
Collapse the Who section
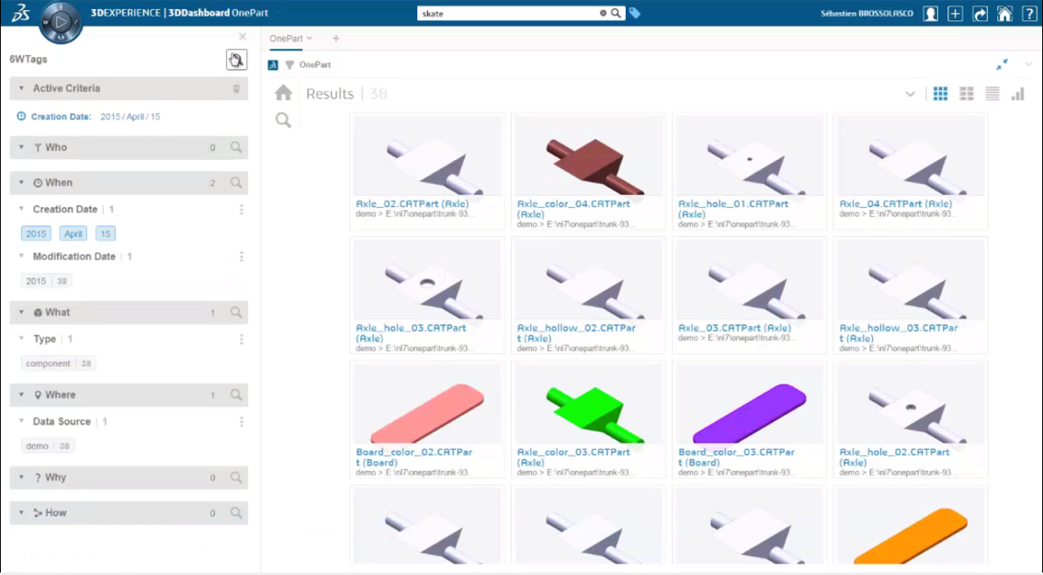[x=21, y=148]
